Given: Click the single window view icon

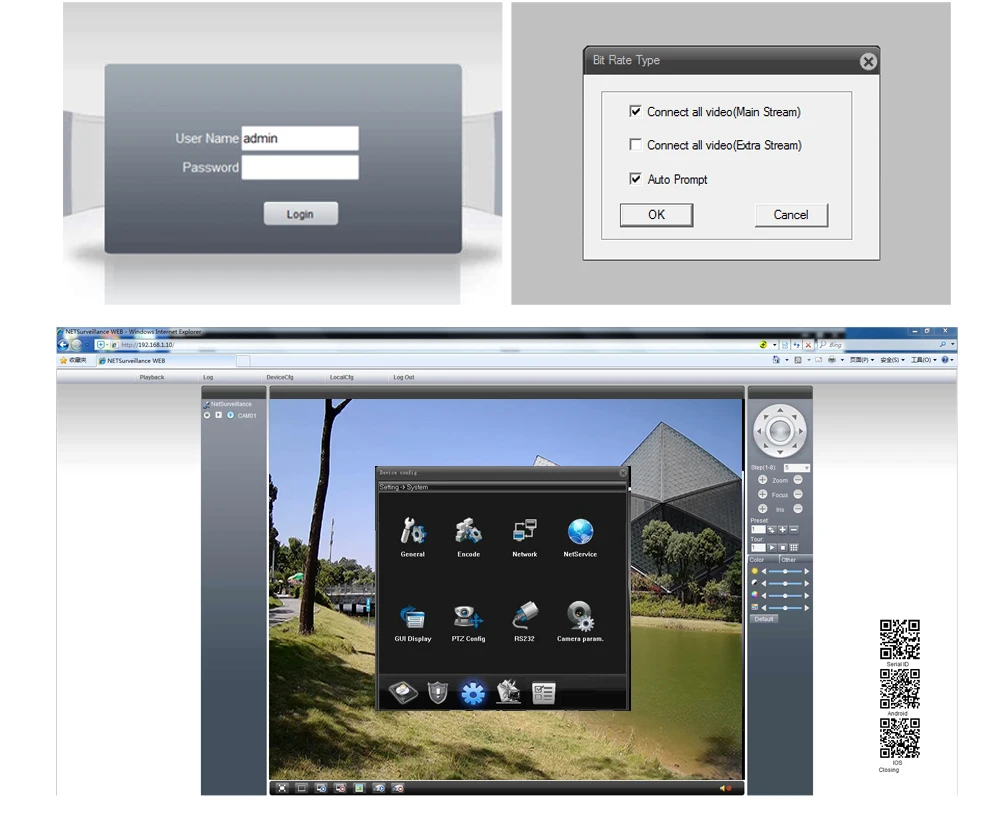Looking at the screenshot, I should pyautogui.click(x=302, y=788).
